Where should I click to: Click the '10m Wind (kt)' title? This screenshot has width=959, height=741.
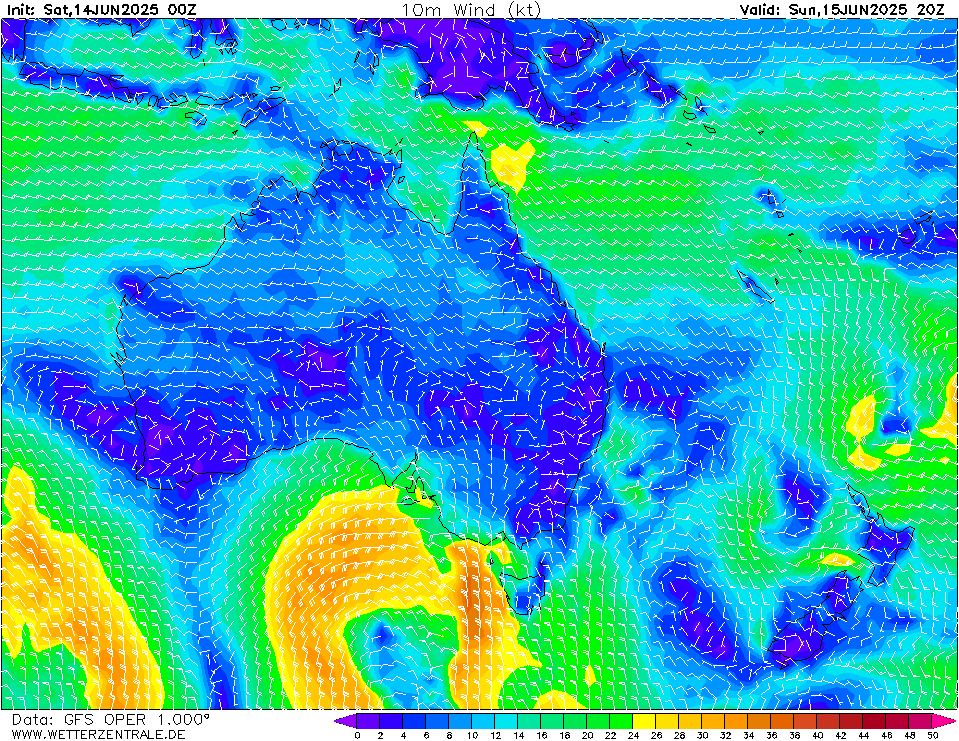click(471, 10)
